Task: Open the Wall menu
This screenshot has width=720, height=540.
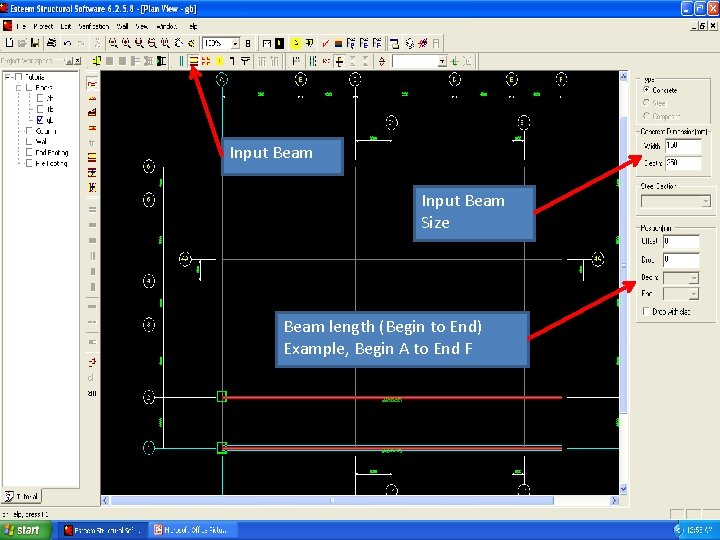Action: (x=123, y=27)
